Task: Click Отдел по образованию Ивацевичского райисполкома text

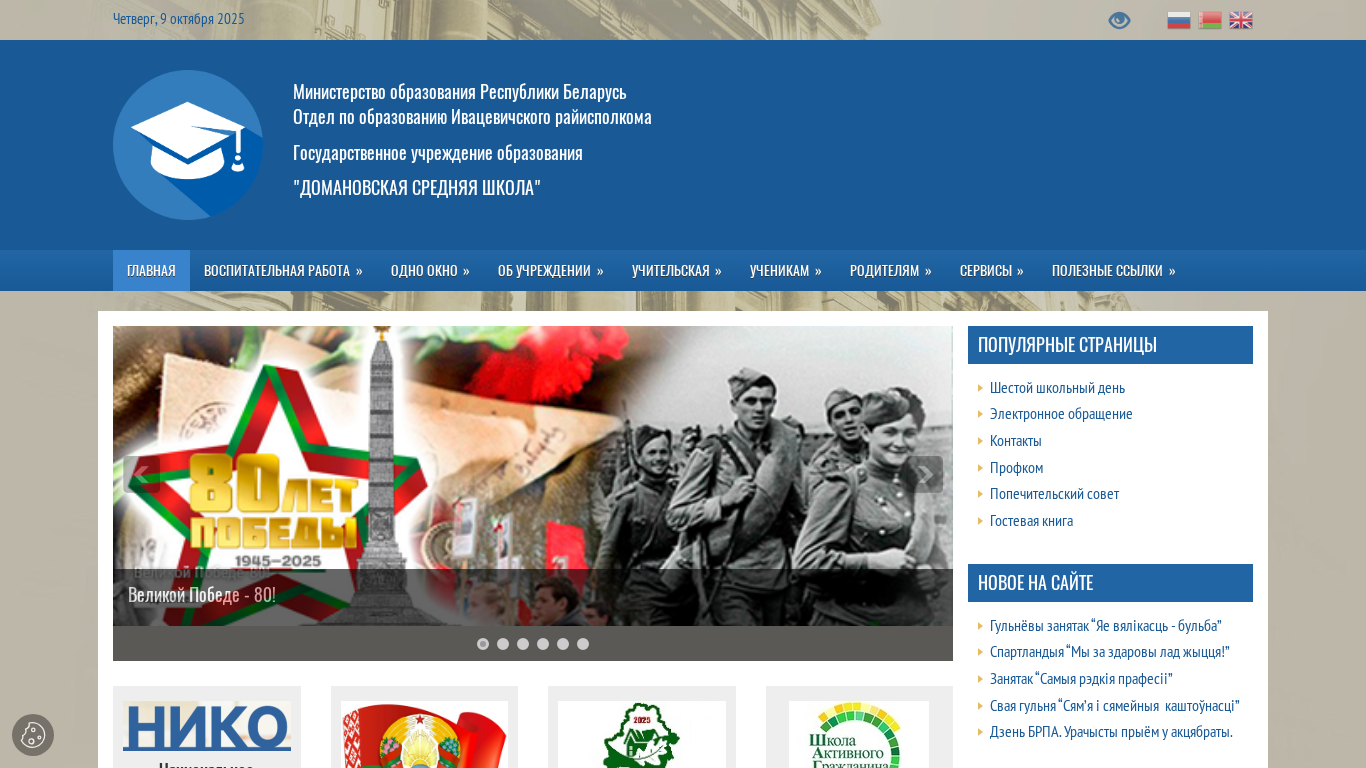Action: tap(472, 117)
